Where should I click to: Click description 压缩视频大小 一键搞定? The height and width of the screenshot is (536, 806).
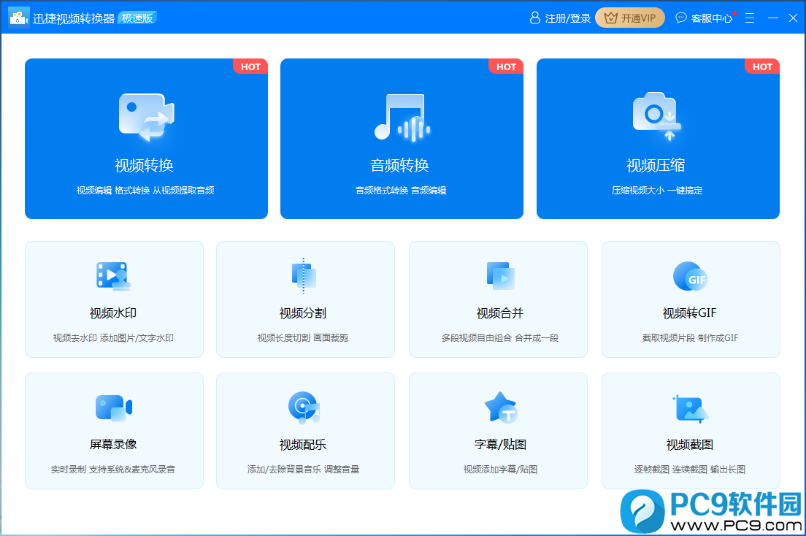tap(657, 190)
